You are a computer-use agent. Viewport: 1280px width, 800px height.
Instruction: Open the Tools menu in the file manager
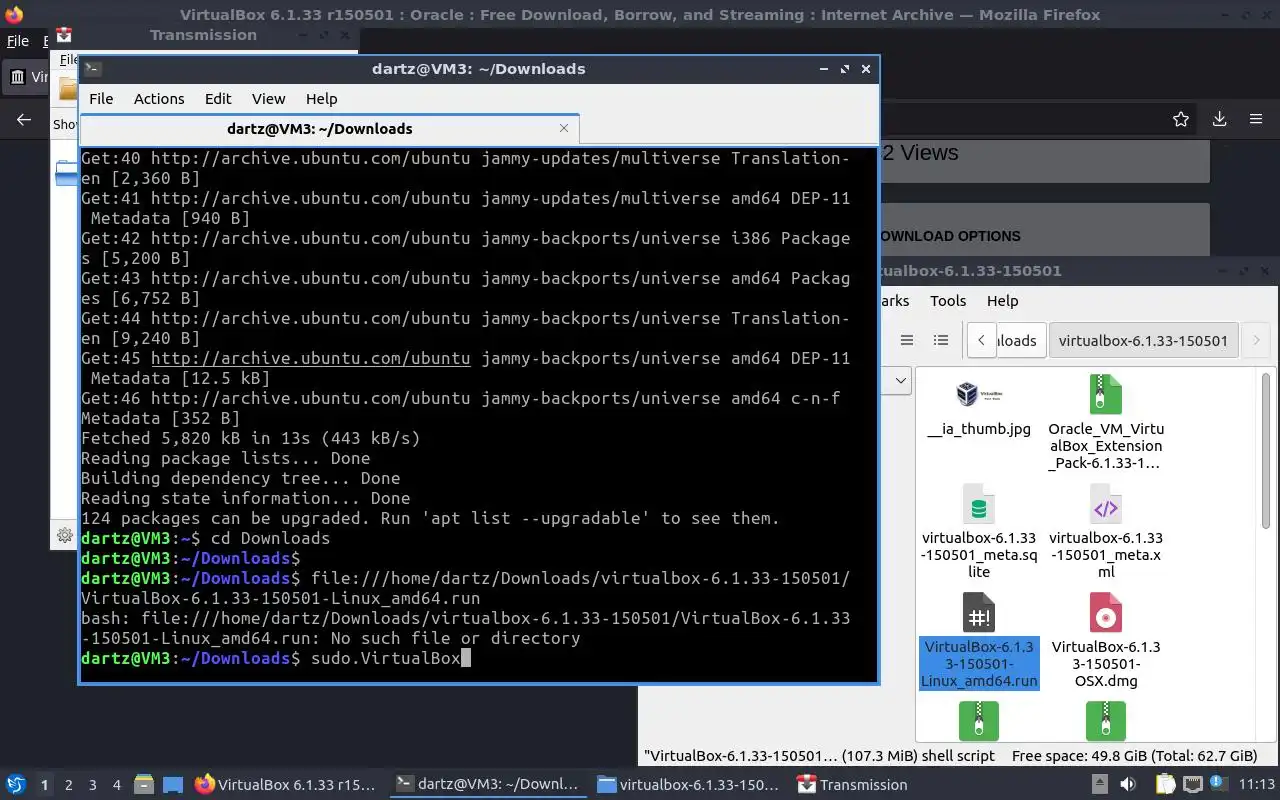[948, 300]
